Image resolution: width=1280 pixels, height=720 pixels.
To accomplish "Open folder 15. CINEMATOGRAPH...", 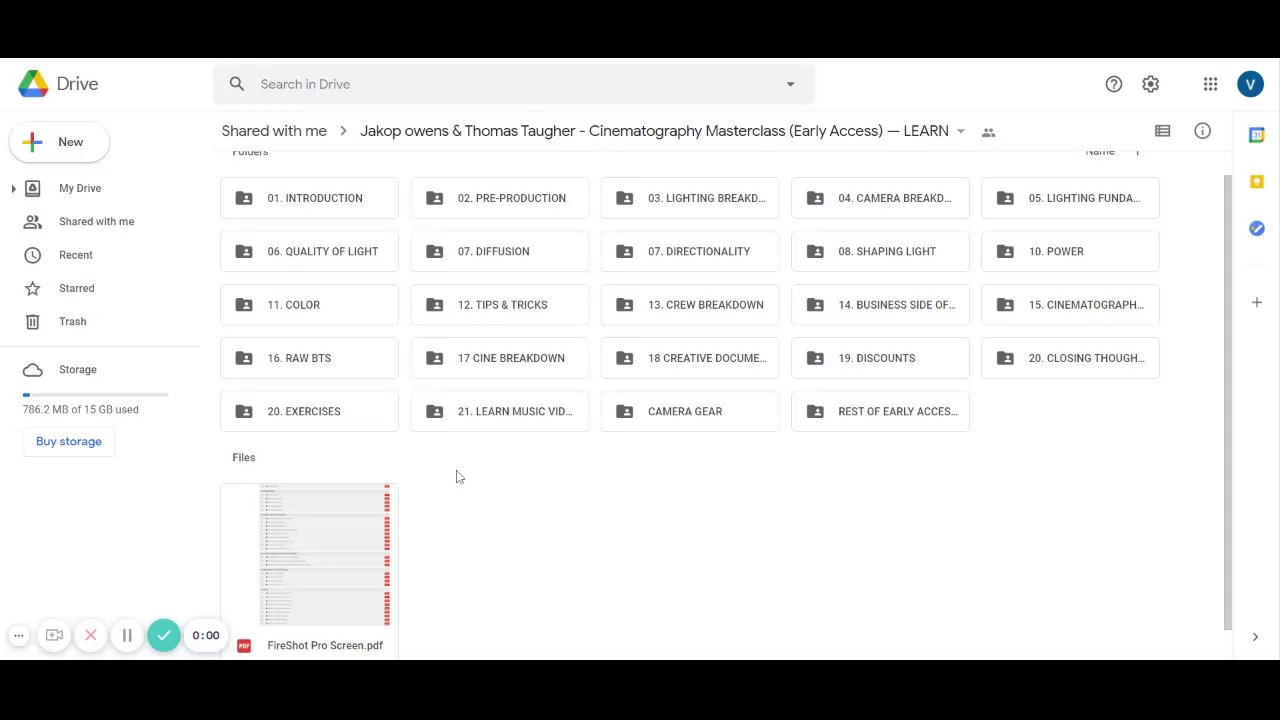I will pos(1070,305).
